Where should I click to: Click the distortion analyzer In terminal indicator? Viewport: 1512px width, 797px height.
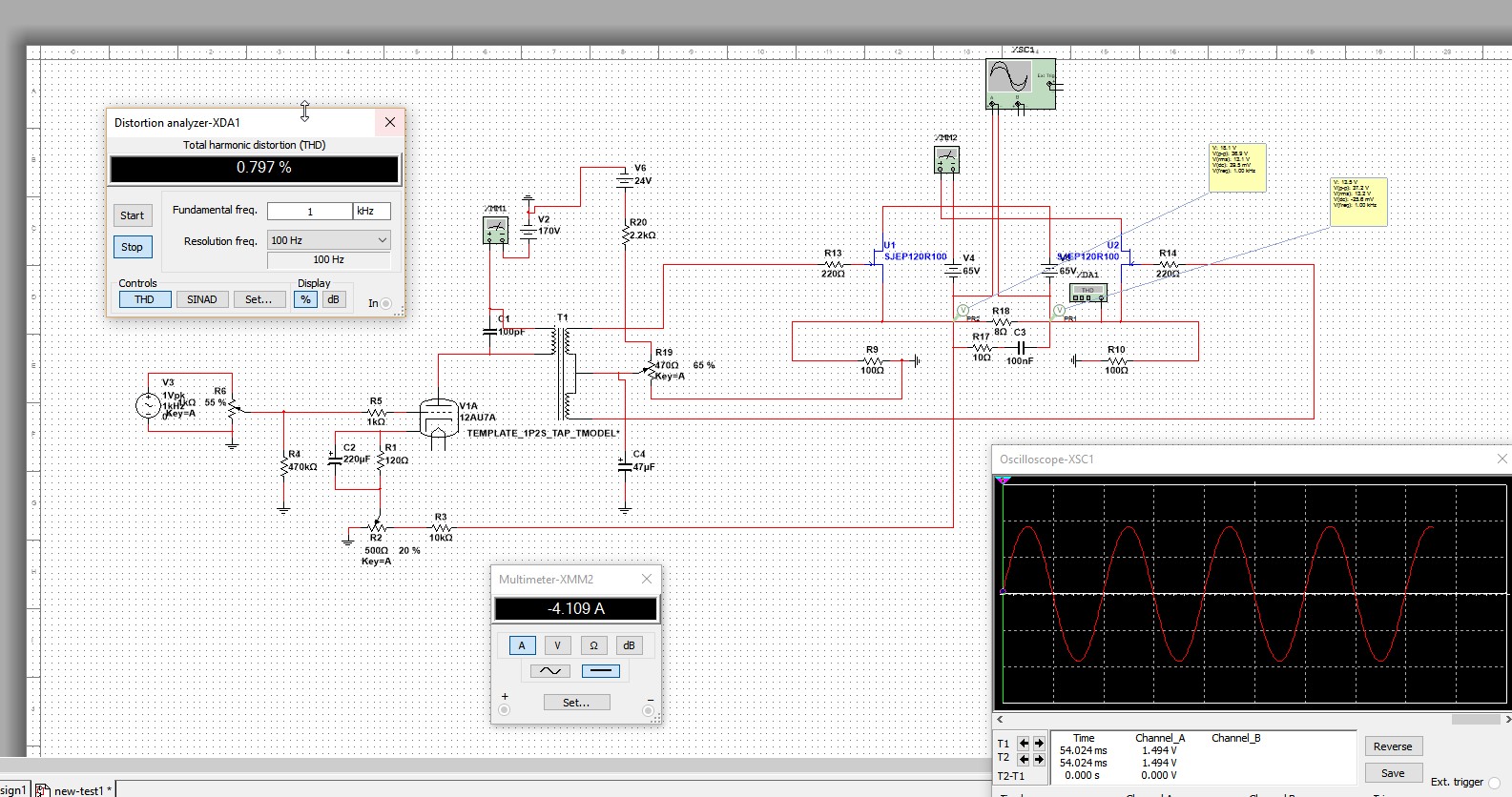[x=386, y=303]
